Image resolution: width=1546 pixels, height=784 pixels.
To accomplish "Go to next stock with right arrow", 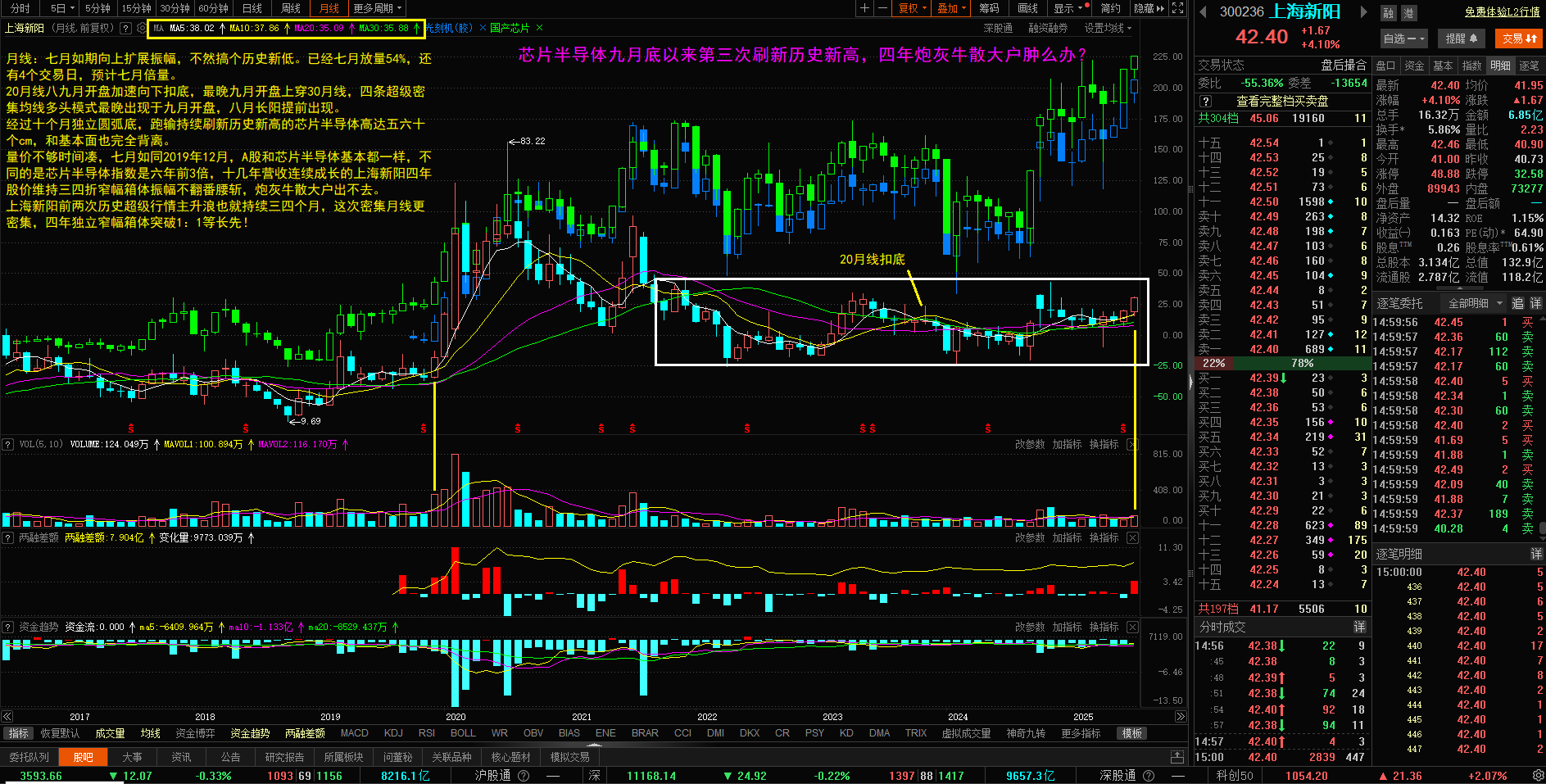I will 1364,11.
